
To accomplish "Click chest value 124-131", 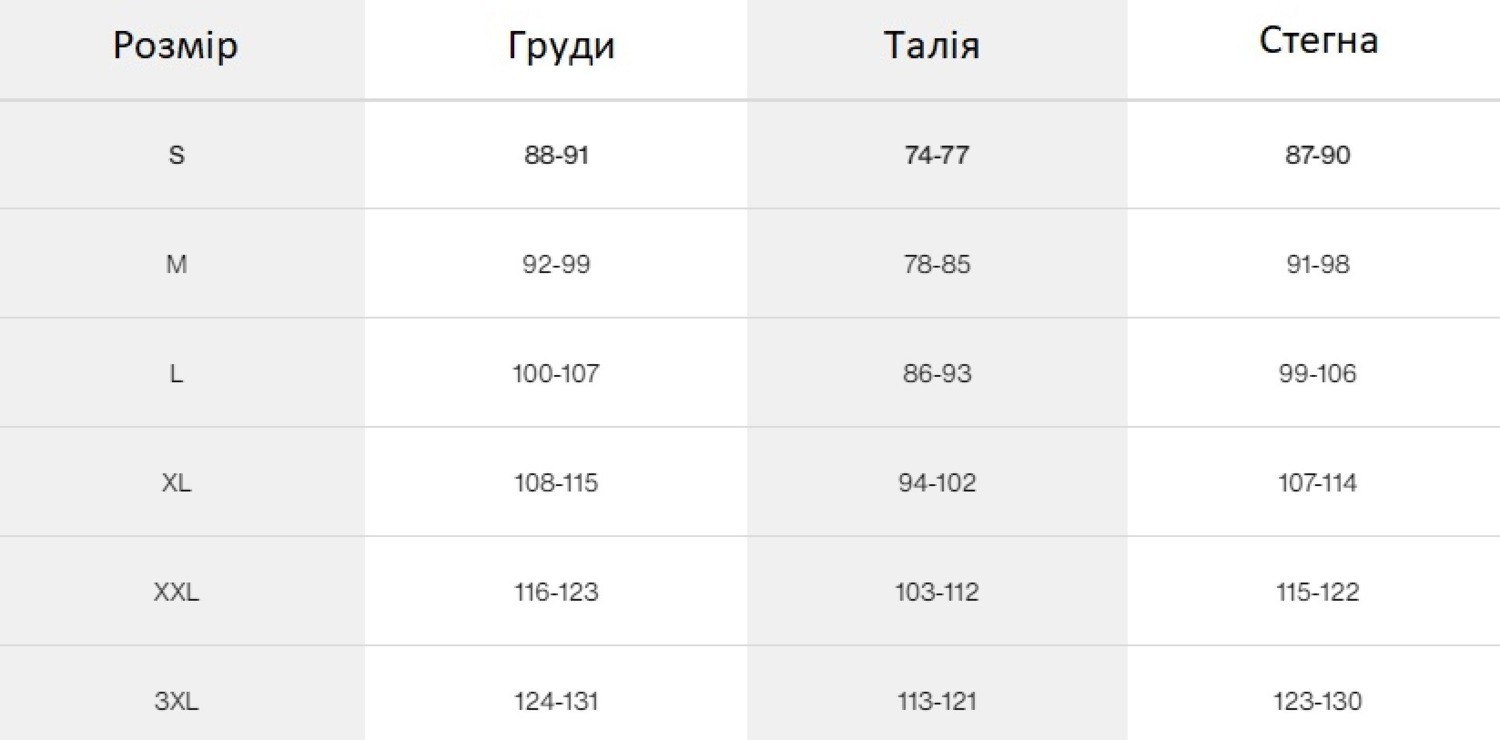I will click(557, 701).
